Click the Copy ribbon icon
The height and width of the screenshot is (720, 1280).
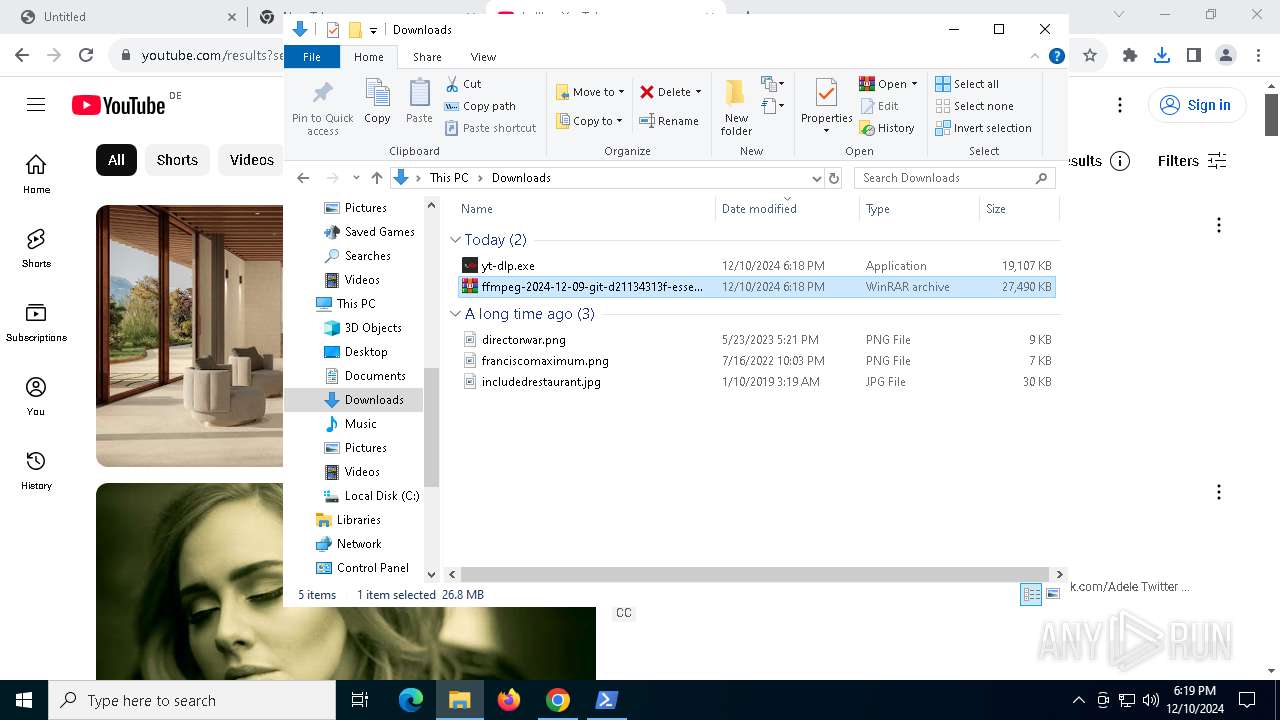tap(377, 102)
